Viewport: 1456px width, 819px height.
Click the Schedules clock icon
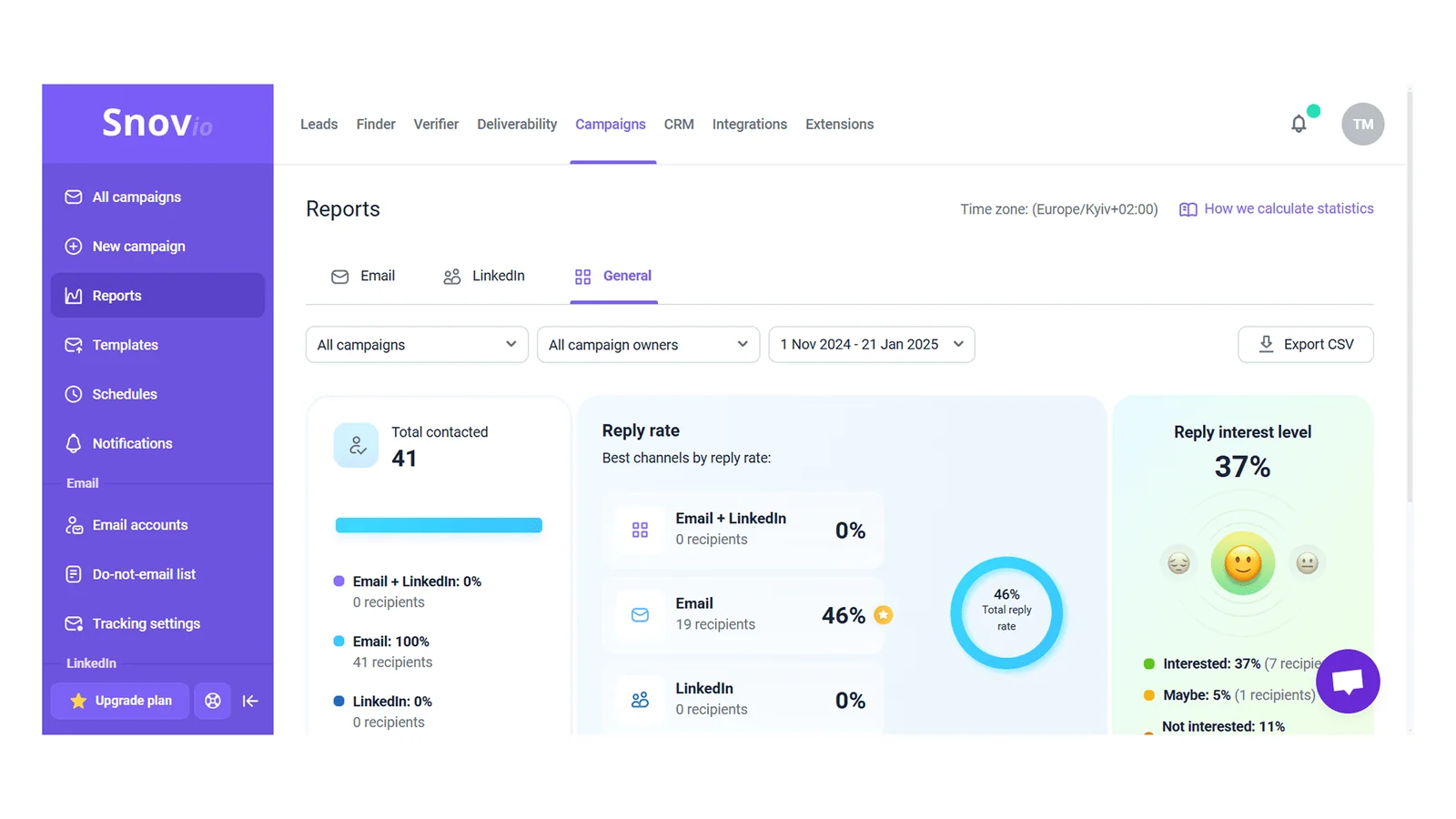point(74,394)
